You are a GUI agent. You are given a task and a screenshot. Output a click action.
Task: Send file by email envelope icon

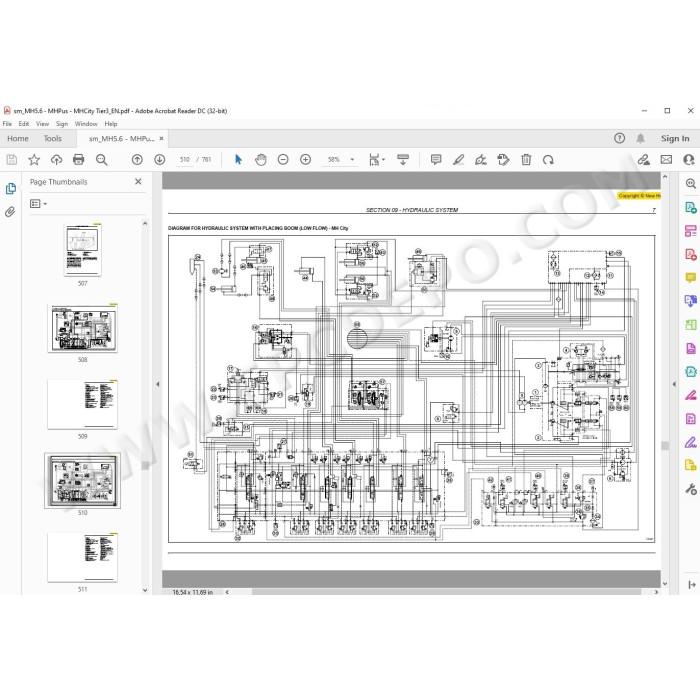click(x=666, y=160)
